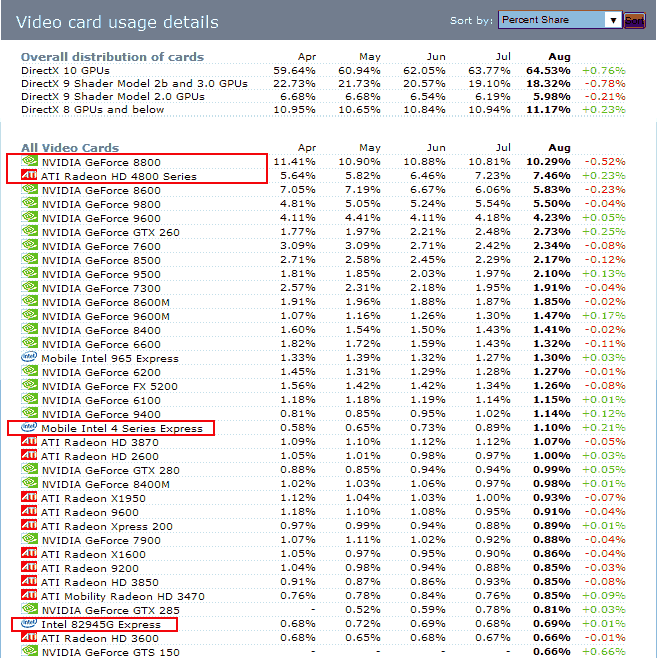657x658 pixels.
Task: Click ATI icon beside Radeon Xpress 200
Action: click(29, 525)
